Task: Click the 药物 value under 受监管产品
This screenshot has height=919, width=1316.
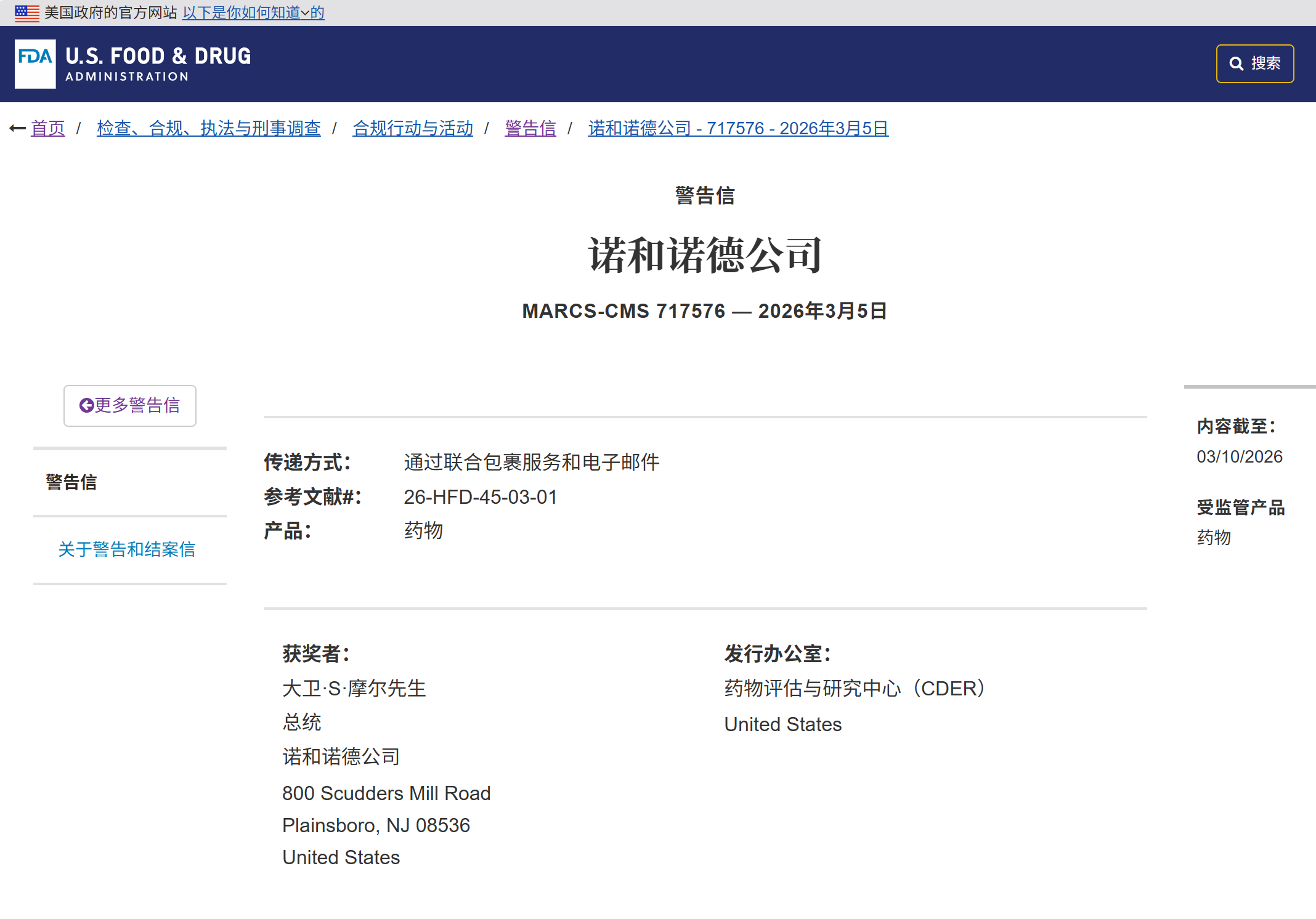Action: (x=1213, y=538)
